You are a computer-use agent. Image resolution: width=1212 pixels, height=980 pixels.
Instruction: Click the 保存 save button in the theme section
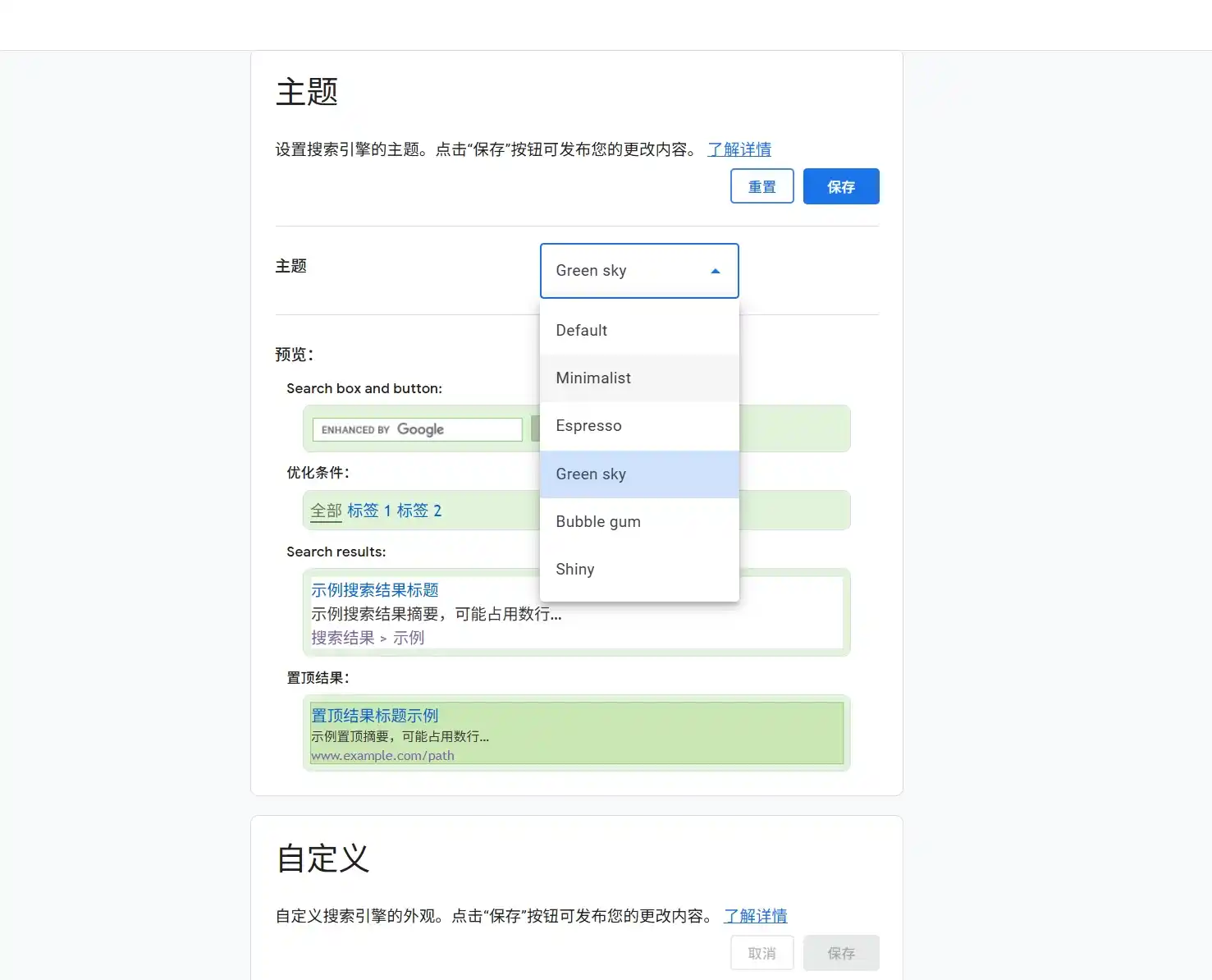841,186
